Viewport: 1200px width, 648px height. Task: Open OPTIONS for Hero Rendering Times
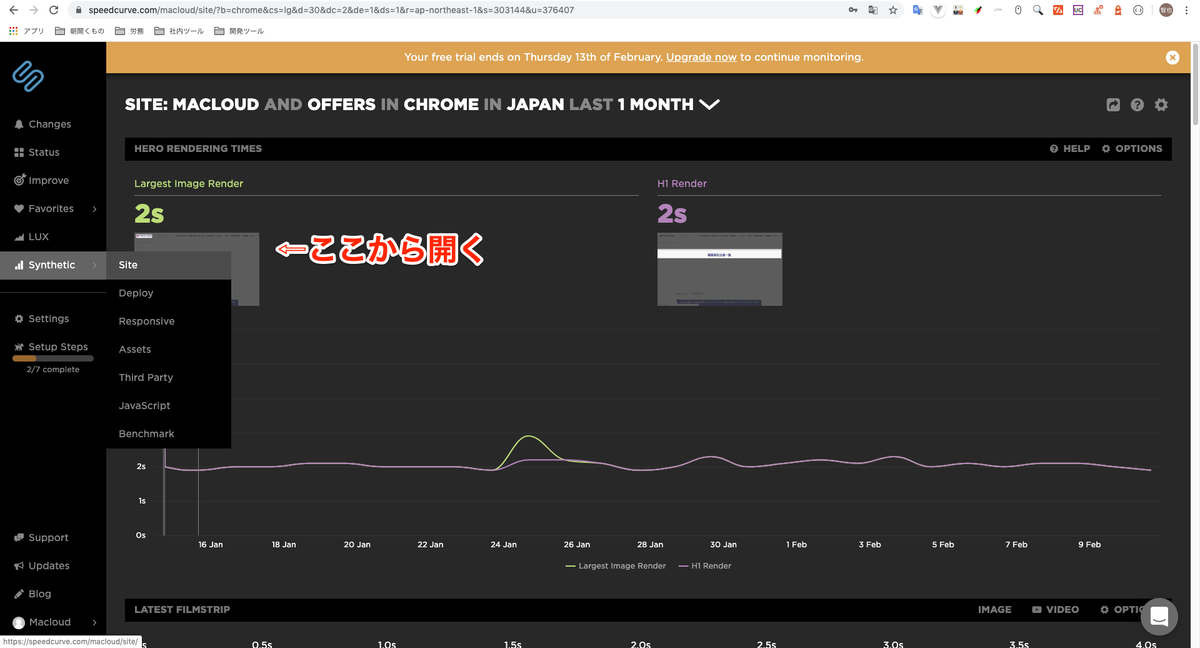coord(1132,148)
